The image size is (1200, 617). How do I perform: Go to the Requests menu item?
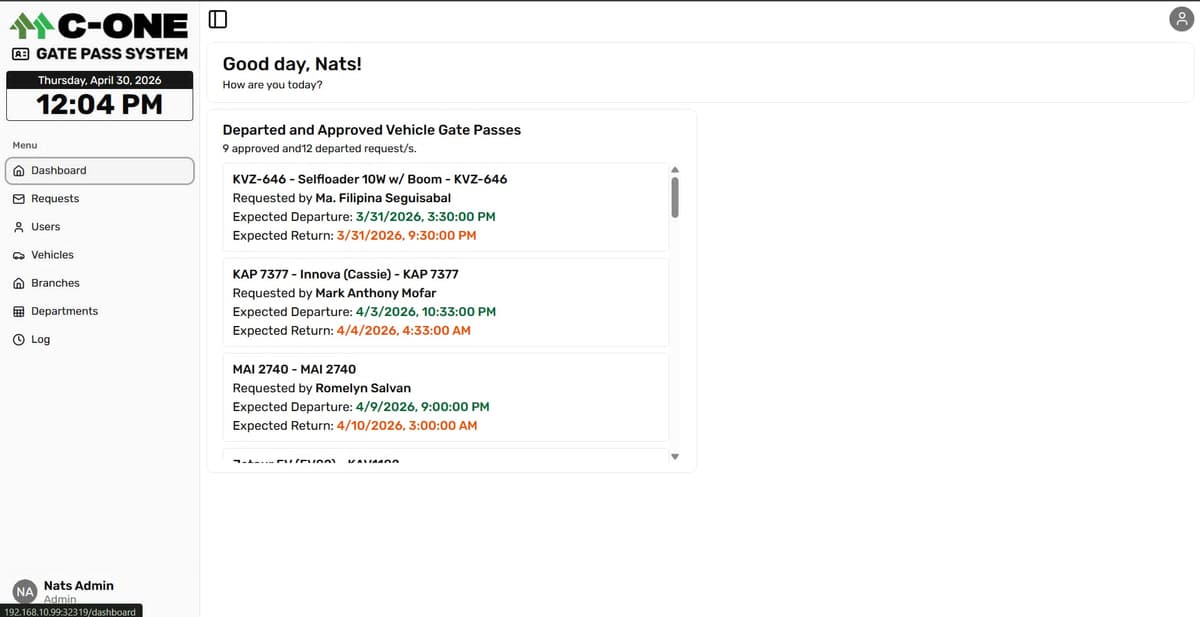[99, 199]
